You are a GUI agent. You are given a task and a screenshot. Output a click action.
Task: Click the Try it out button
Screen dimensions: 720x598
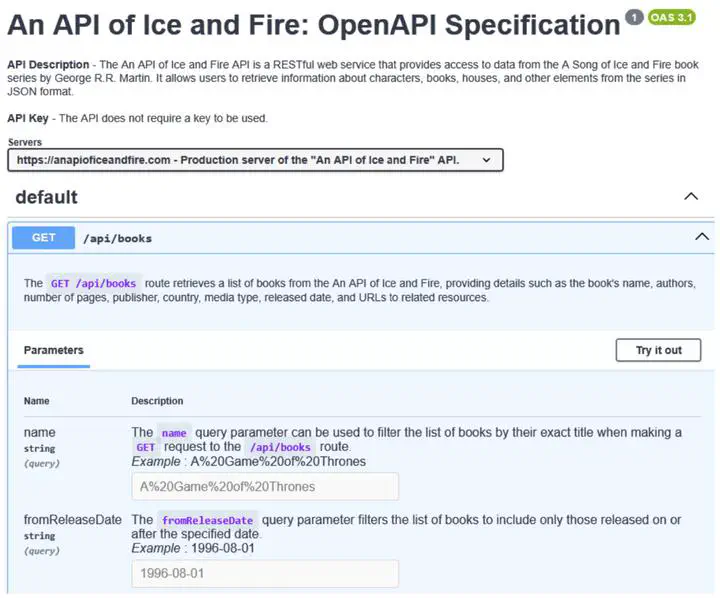tap(658, 350)
